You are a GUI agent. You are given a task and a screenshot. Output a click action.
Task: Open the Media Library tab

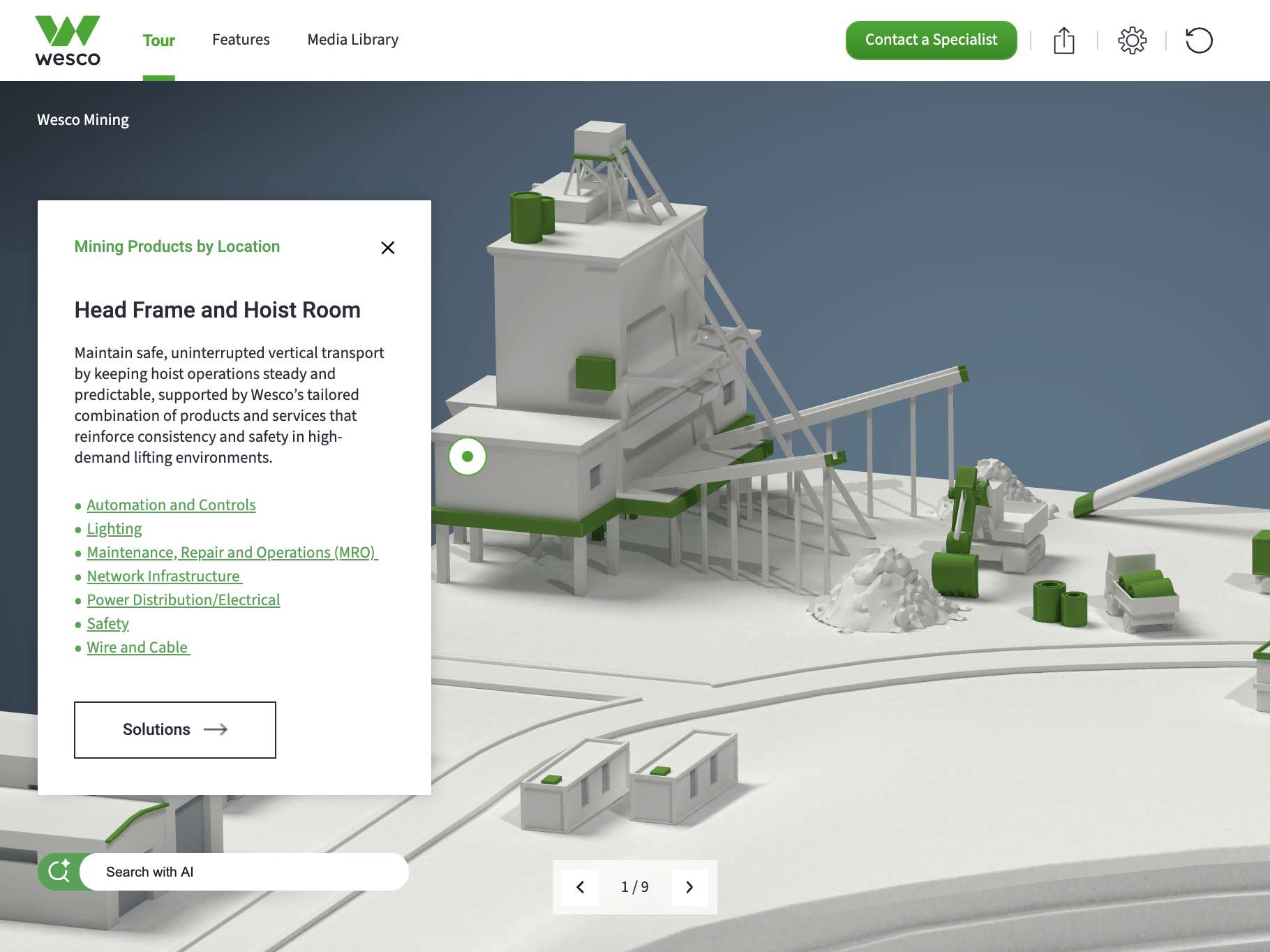coord(353,40)
